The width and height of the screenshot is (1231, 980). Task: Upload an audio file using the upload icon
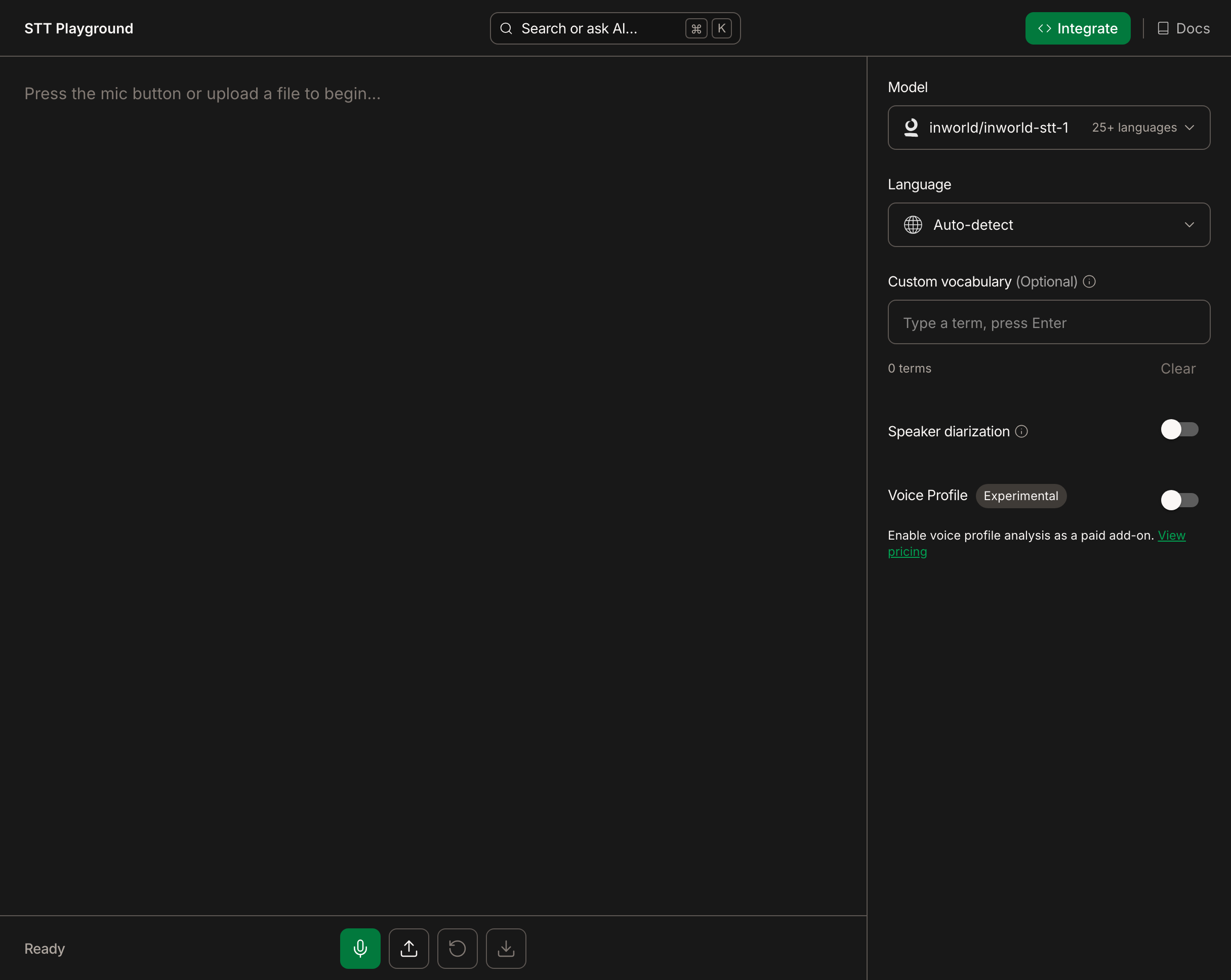click(x=409, y=949)
